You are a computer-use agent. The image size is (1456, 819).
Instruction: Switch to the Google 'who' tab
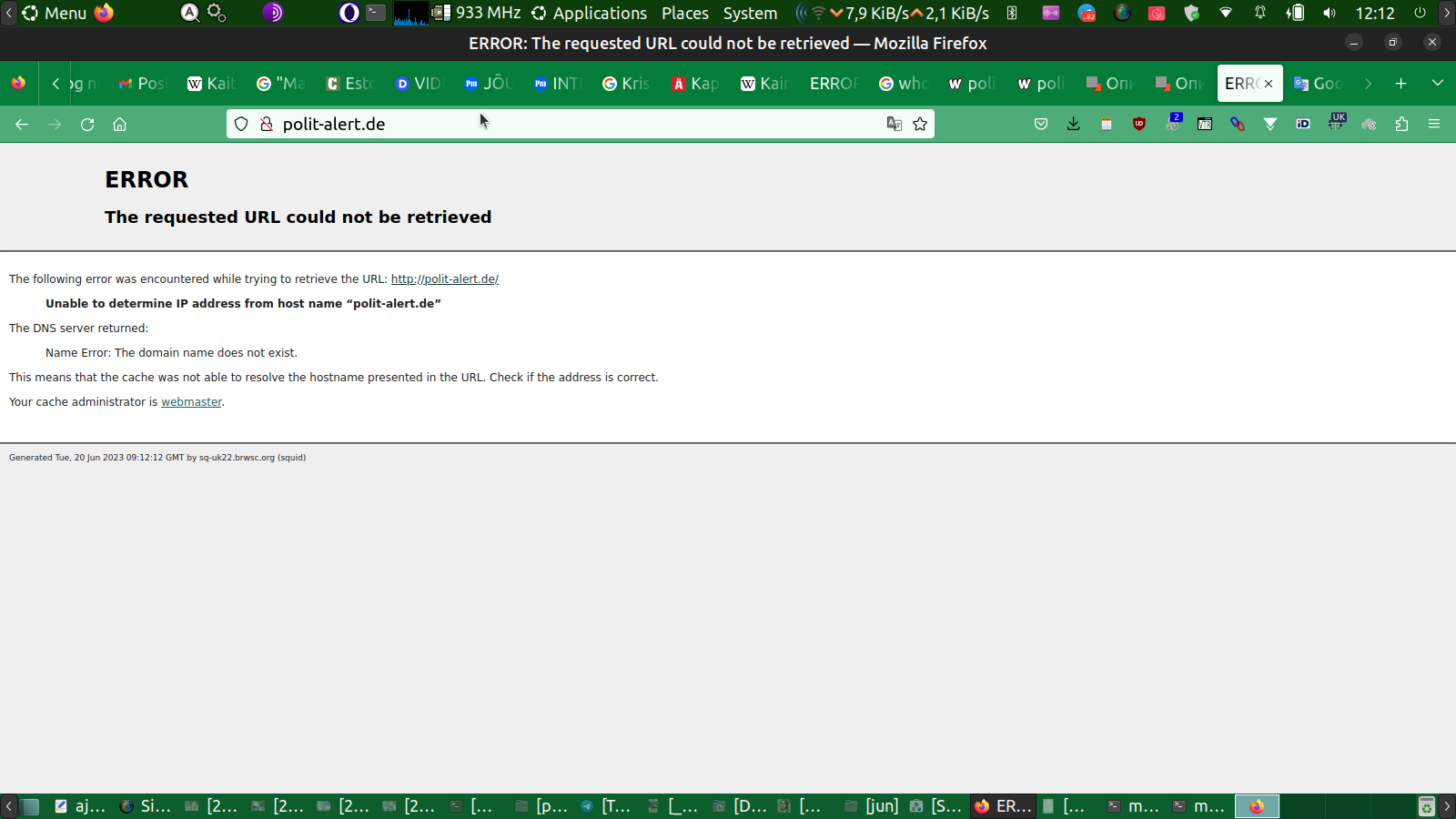[905, 84]
